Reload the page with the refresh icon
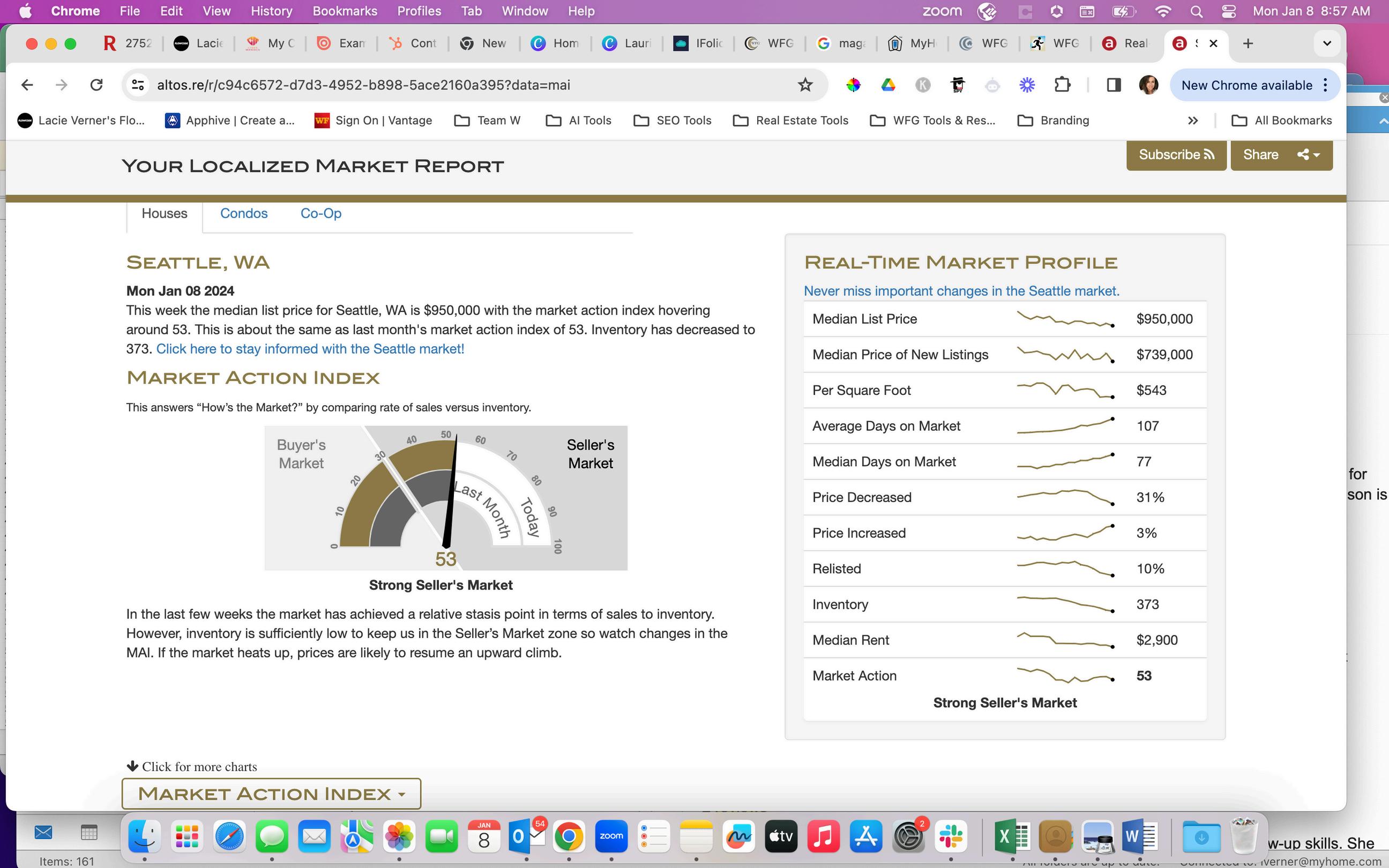1389x868 pixels. pos(96,85)
